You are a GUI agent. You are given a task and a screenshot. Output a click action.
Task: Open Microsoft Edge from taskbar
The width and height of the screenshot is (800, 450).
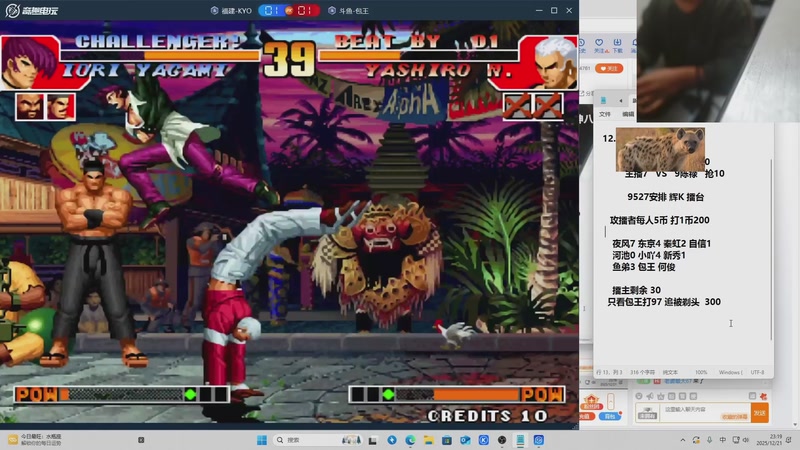[410, 440]
